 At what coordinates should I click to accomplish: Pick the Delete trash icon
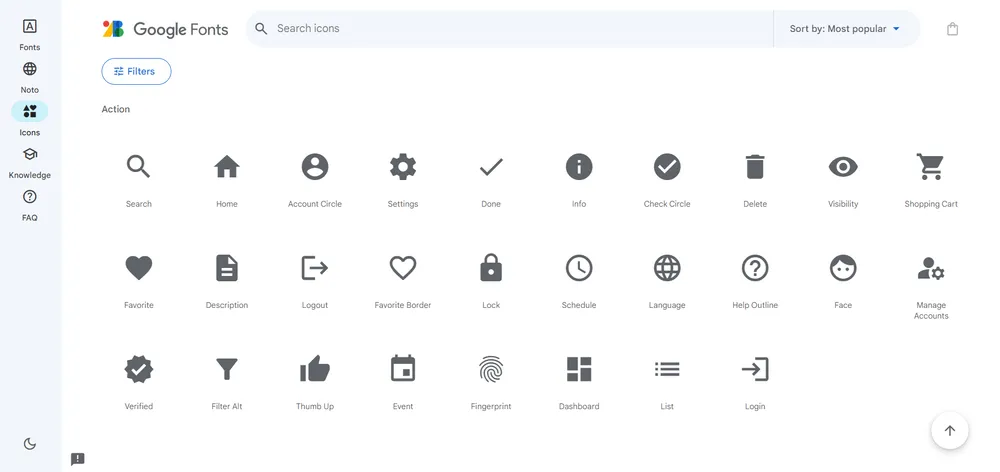point(755,166)
